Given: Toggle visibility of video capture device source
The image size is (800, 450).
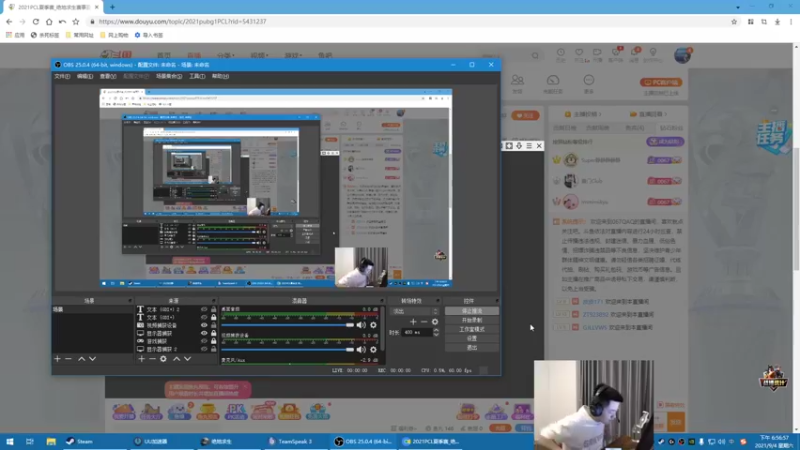Looking at the screenshot, I should click(x=204, y=325).
